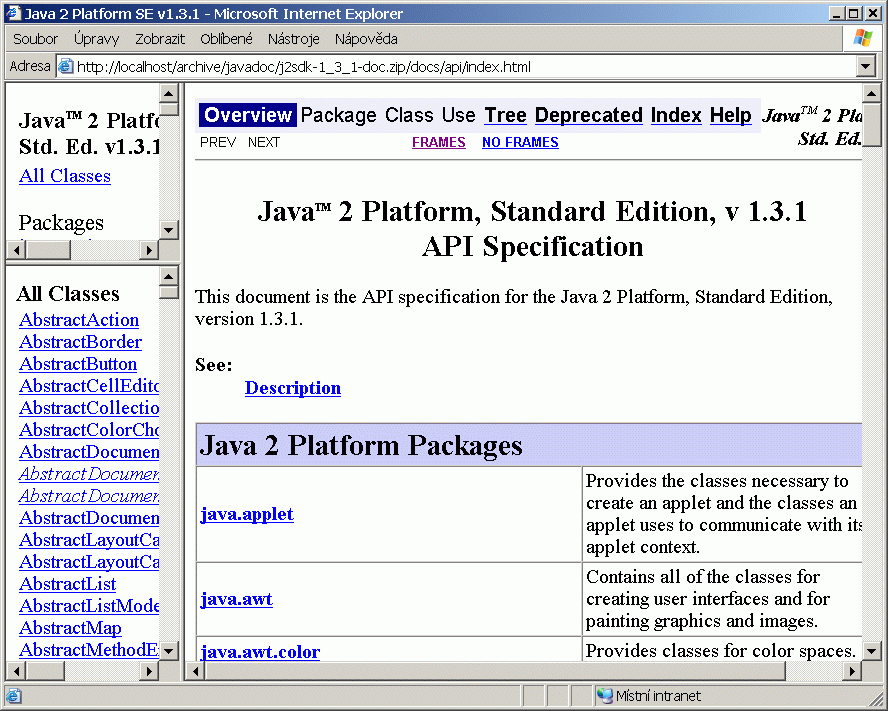This screenshot has height=711, width=888.
Task: Click the NEXT text in the navigation bar
Action: [x=264, y=142]
